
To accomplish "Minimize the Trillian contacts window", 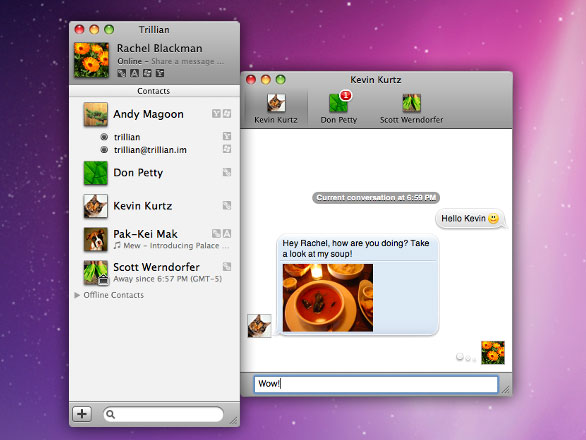I will 94,30.
